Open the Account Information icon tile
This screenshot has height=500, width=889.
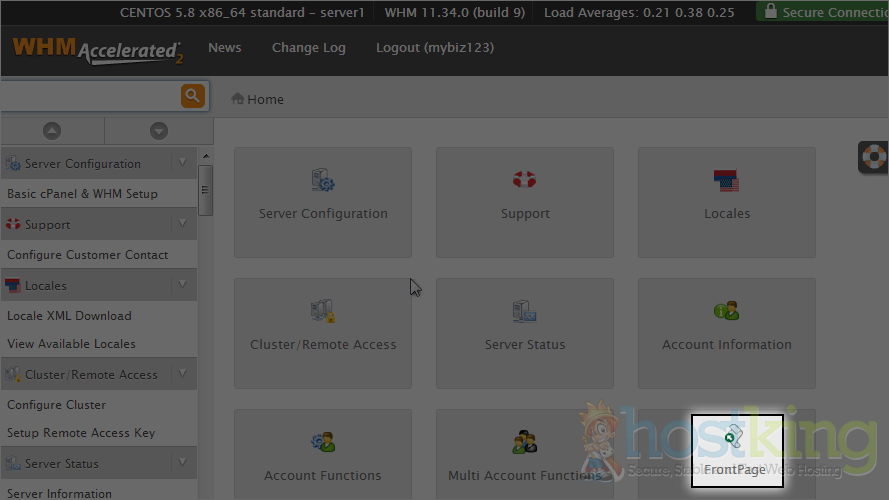coord(727,333)
